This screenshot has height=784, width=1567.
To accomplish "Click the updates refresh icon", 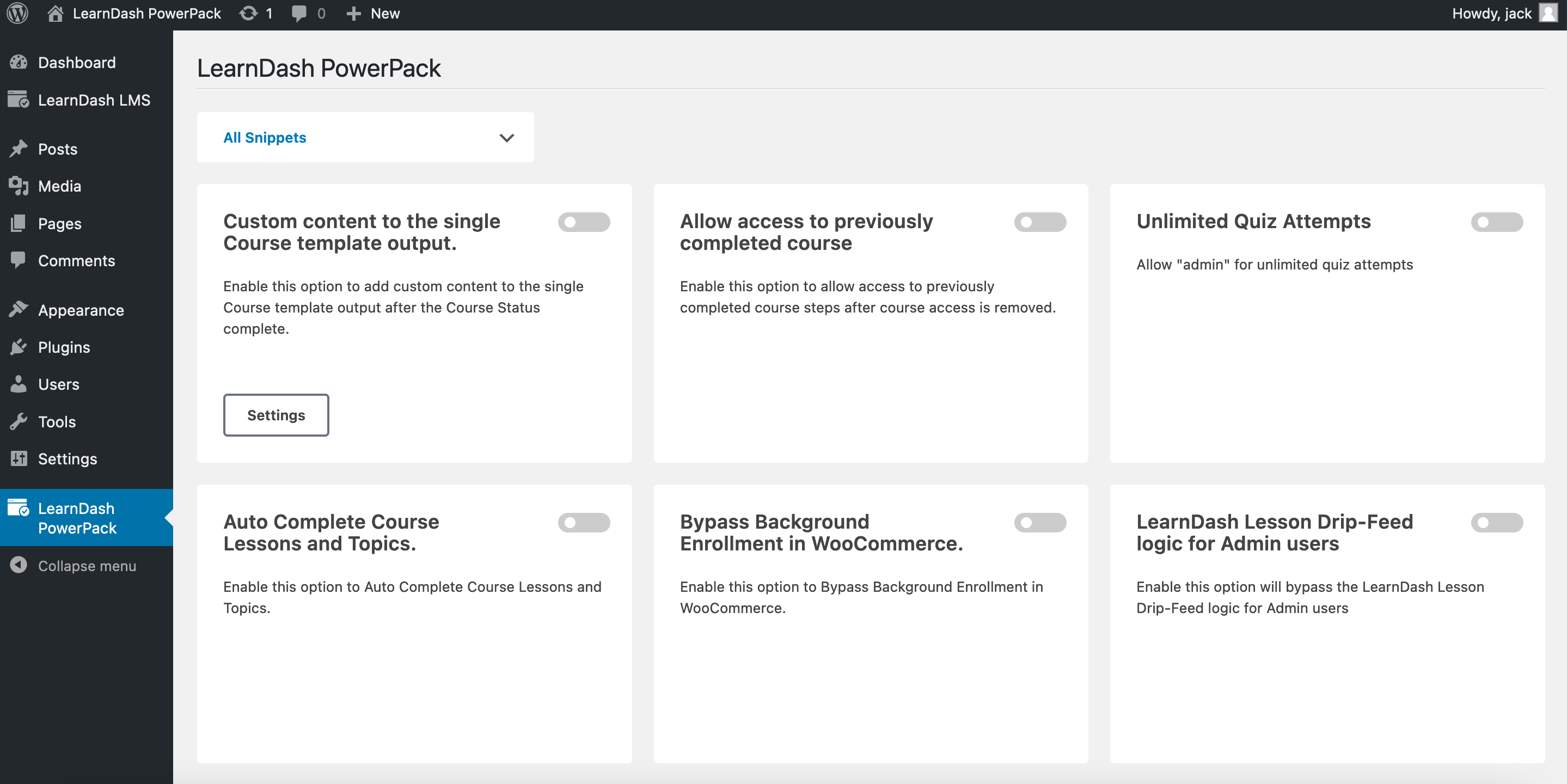I will tap(248, 14).
